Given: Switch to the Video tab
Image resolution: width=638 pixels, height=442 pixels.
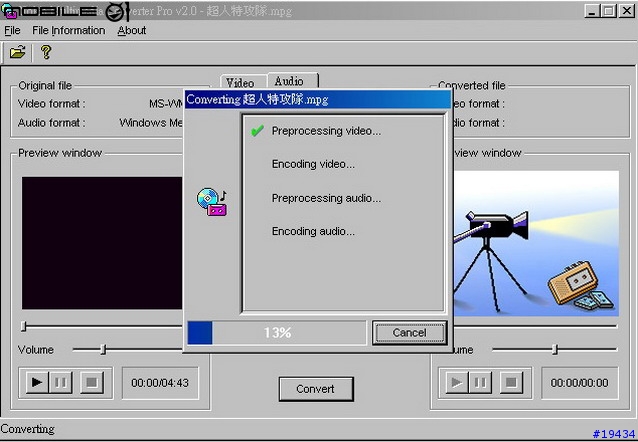Looking at the screenshot, I should pyautogui.click(x=240, y=83).
